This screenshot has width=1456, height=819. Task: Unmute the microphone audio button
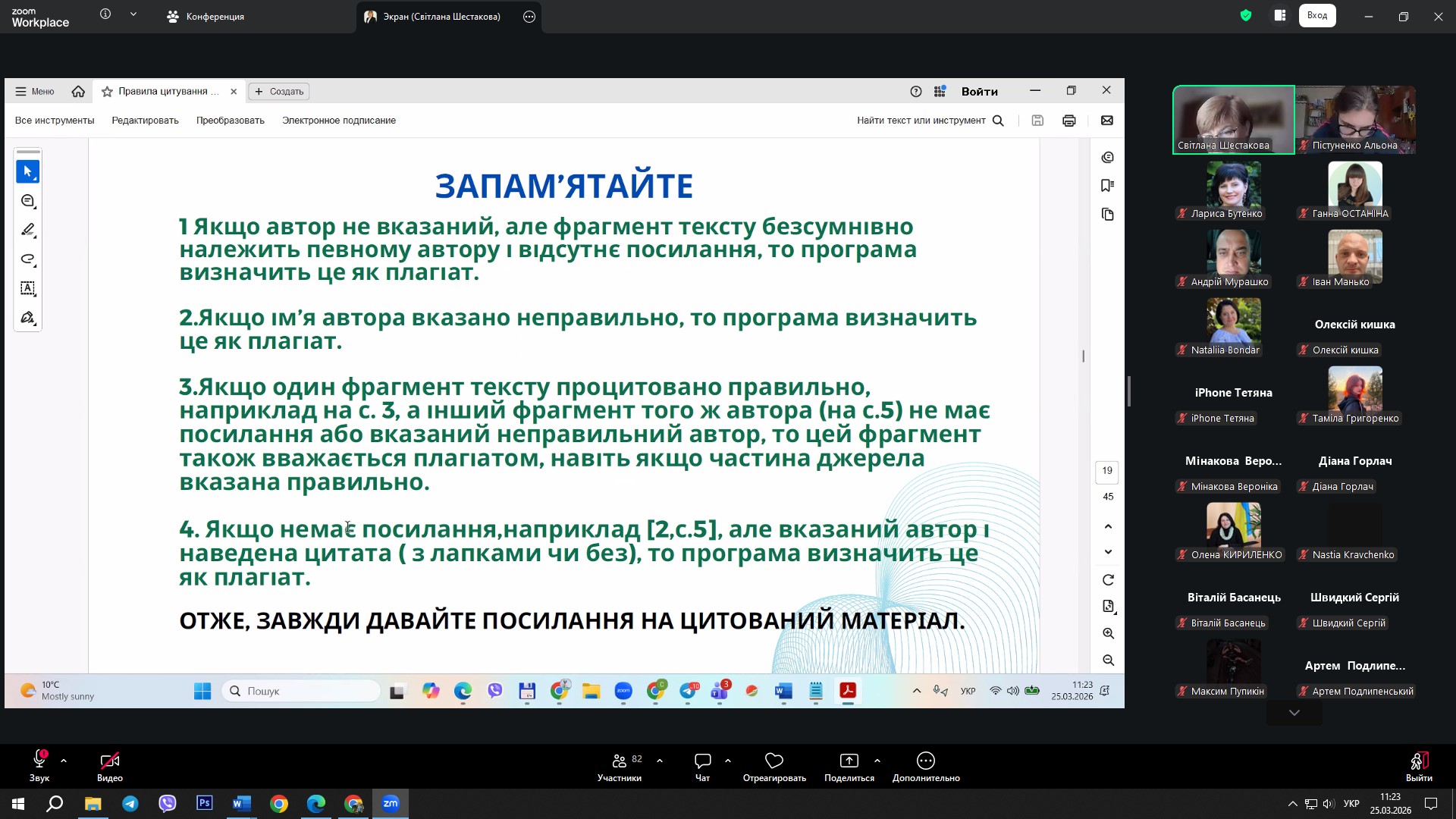click(39, 761)
